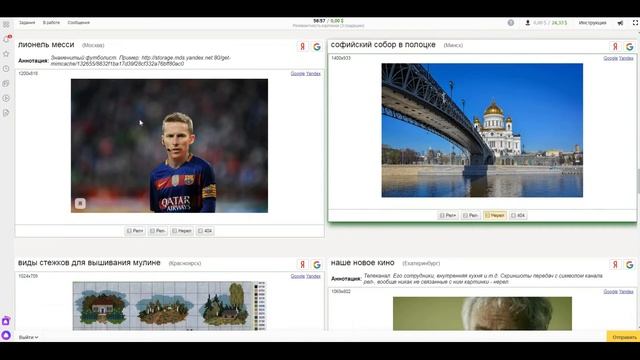Click query text виды стежков для вышивания мулине

[89, 262]
